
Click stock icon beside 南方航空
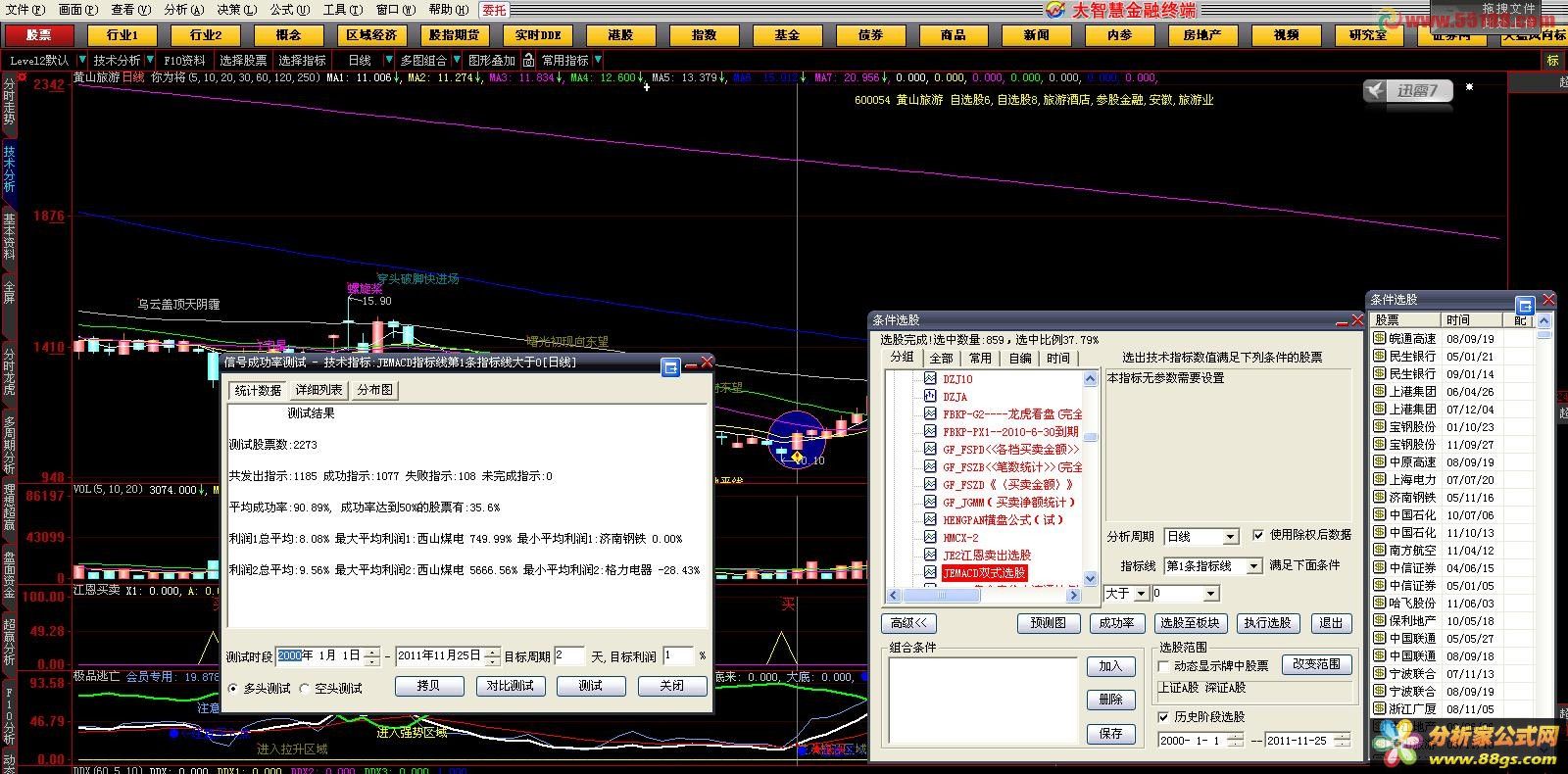(x=1379, y=550)
